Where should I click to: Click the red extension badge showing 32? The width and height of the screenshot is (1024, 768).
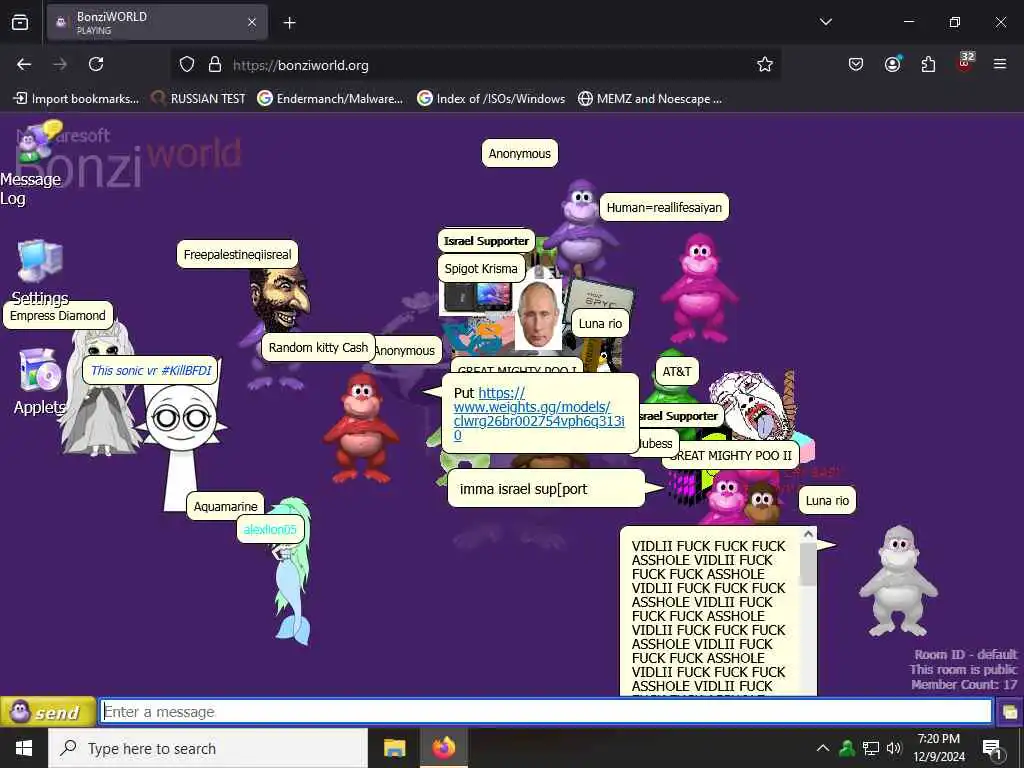pyautogui.click(x=965, y=62)
